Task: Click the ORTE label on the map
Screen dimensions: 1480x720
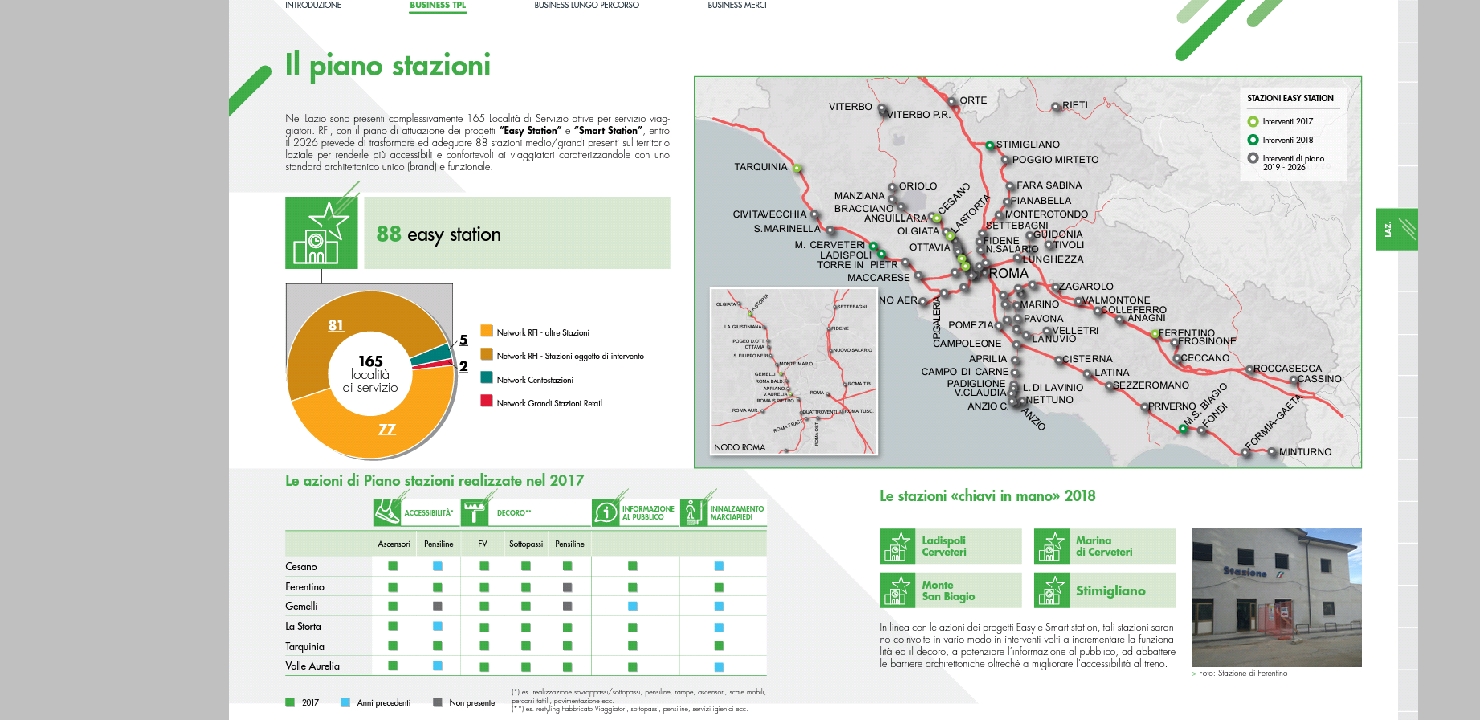Action: [x=972, y=101]
